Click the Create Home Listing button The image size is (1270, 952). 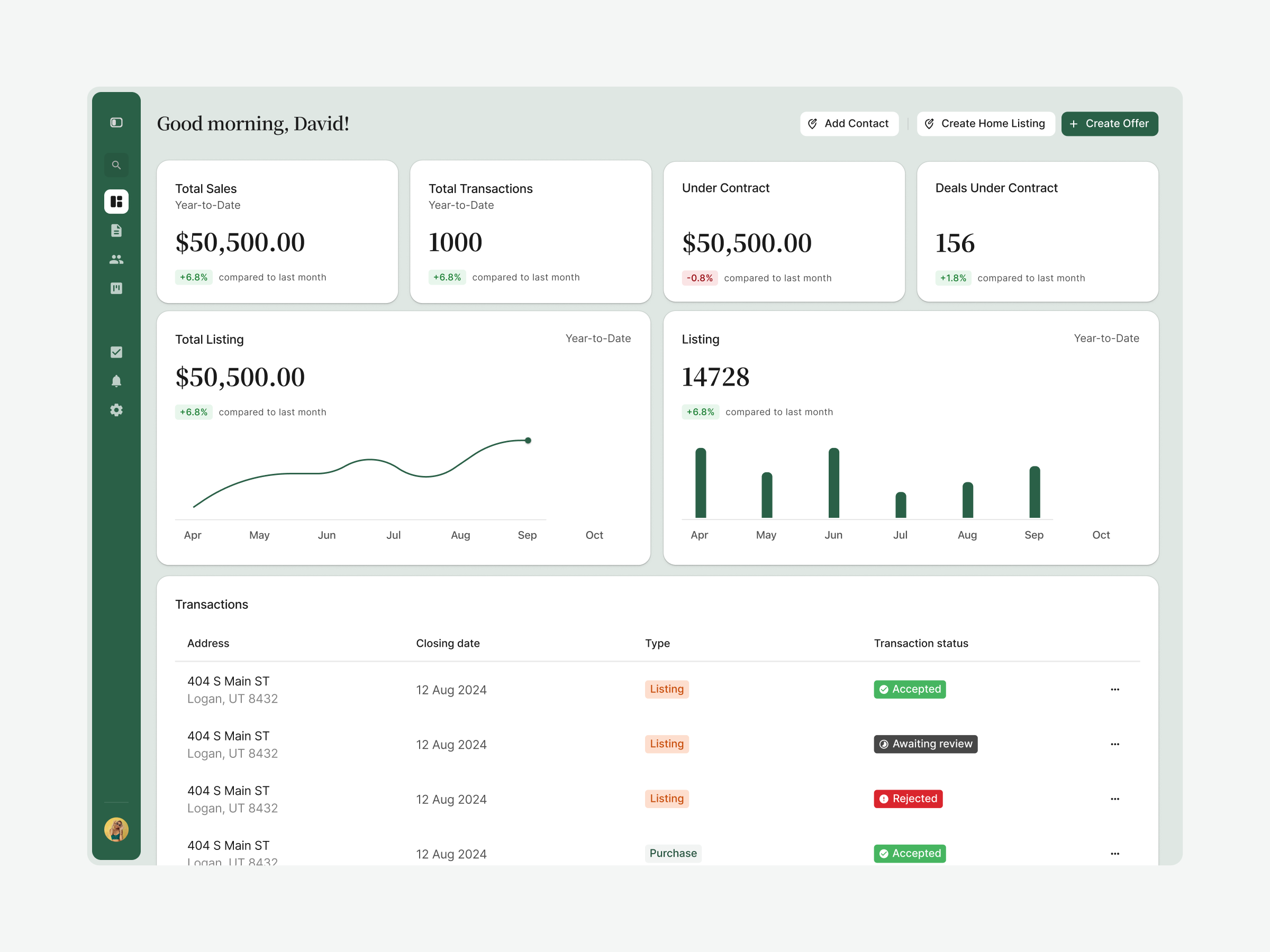[986, 124]
